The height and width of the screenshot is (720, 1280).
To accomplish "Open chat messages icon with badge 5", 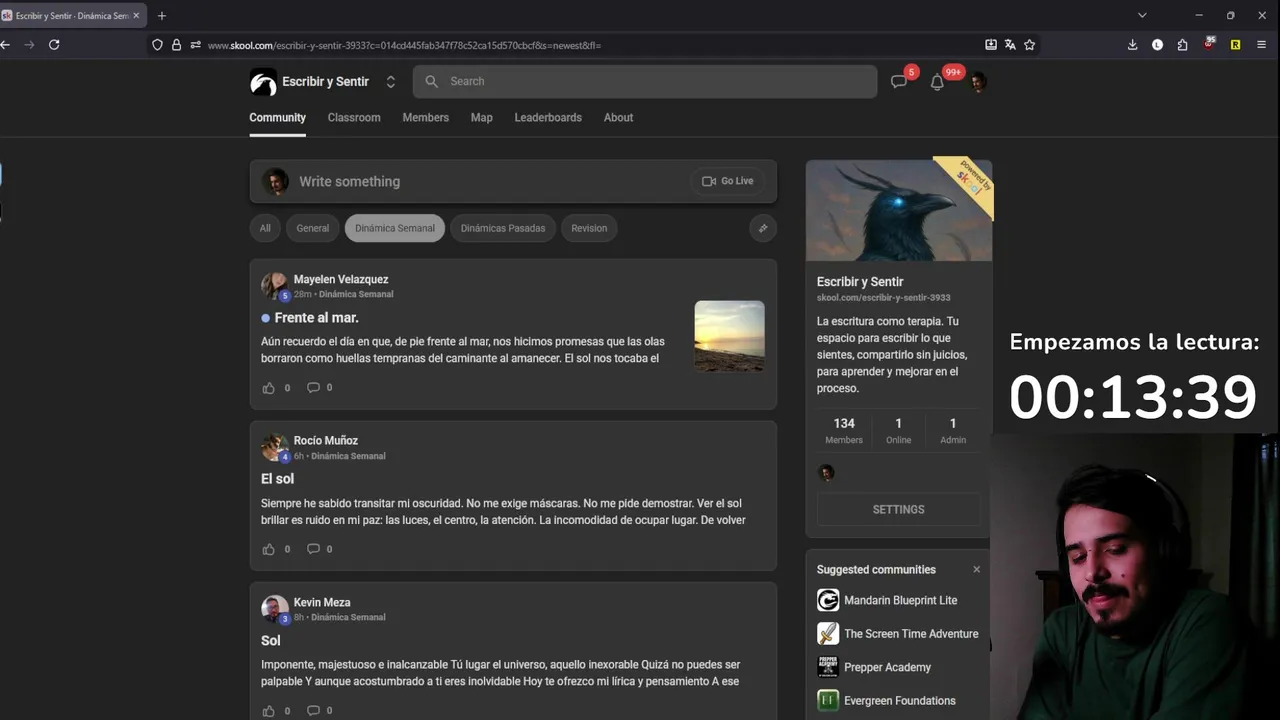I will coord(899,82).
